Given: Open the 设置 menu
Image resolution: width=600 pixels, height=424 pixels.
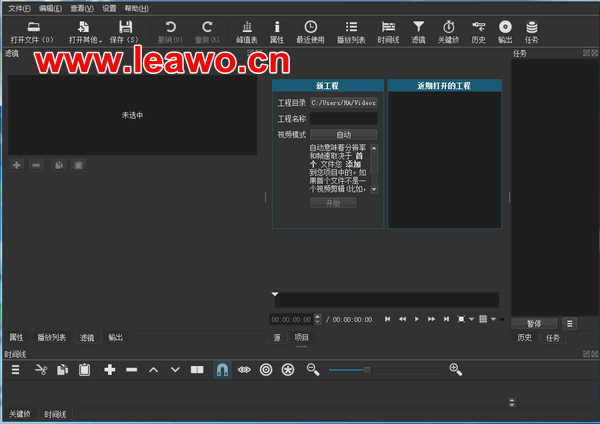Looking at the screenshot, I should (x=109, y=8).
